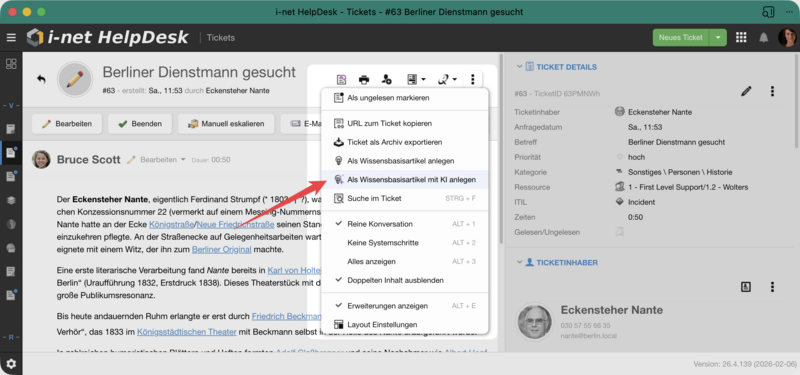Select the active ticket view in sidebar
800x375 pixels.
(x=11, y=153)
